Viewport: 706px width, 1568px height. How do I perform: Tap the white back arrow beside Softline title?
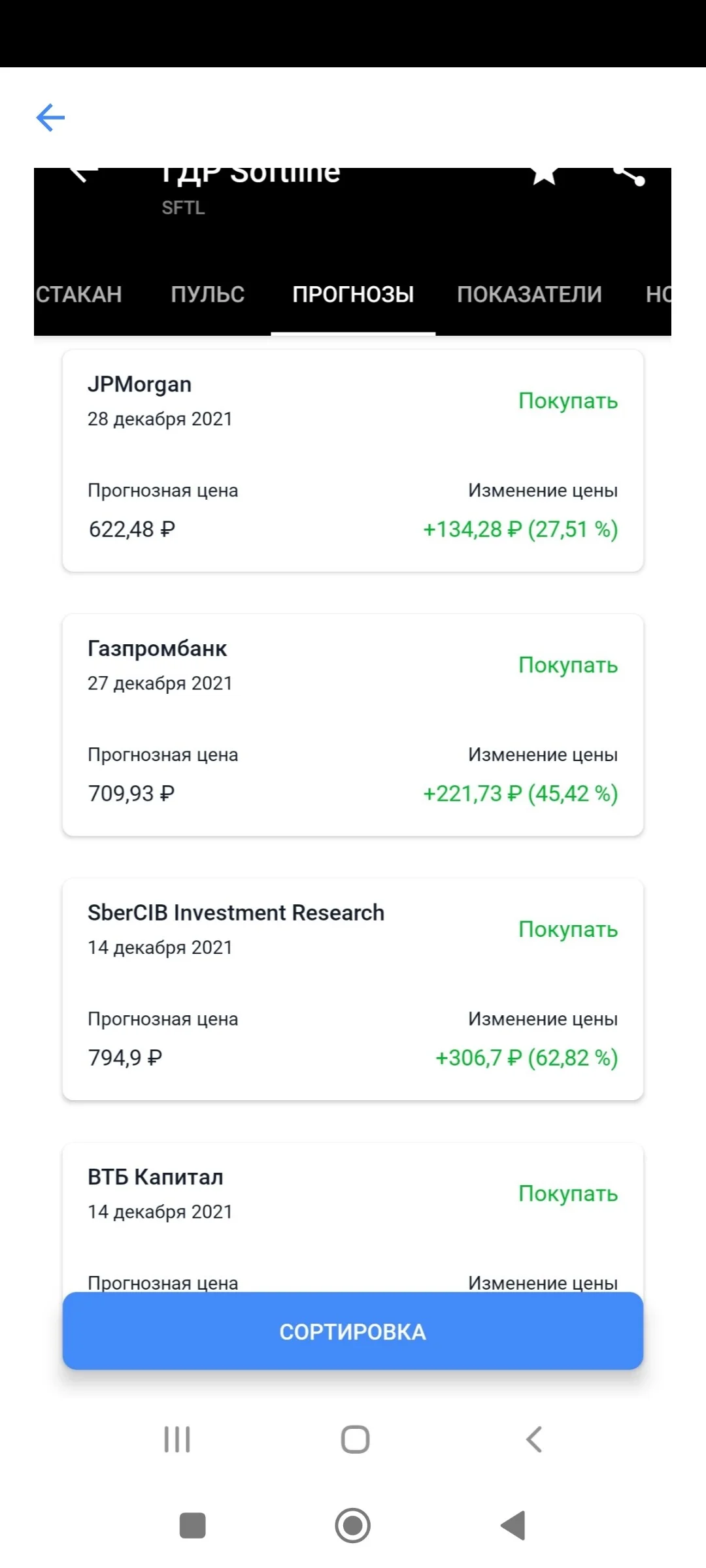pyautogui.click(x=80, y=174)
